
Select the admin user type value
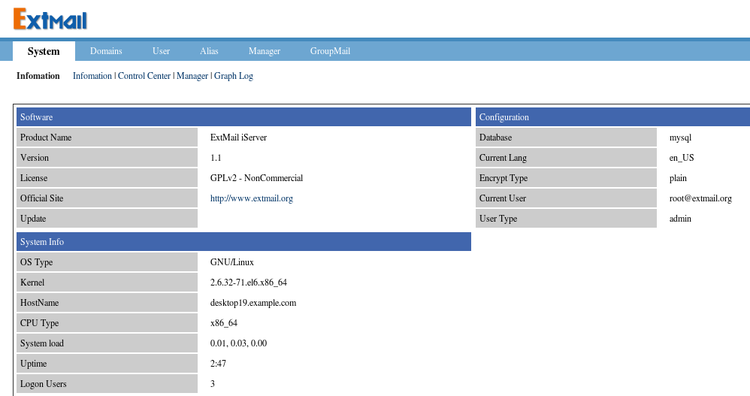click(x=680, y=219)
